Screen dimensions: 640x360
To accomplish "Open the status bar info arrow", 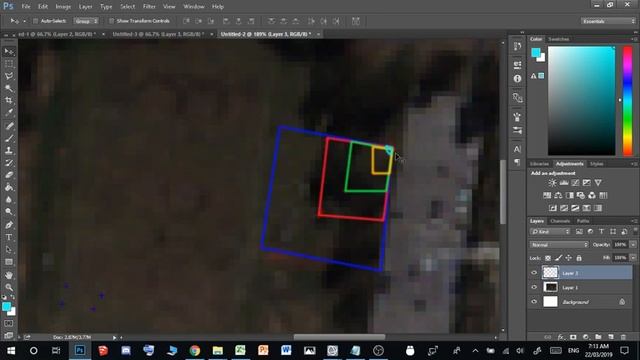I will tap(114, 338).
